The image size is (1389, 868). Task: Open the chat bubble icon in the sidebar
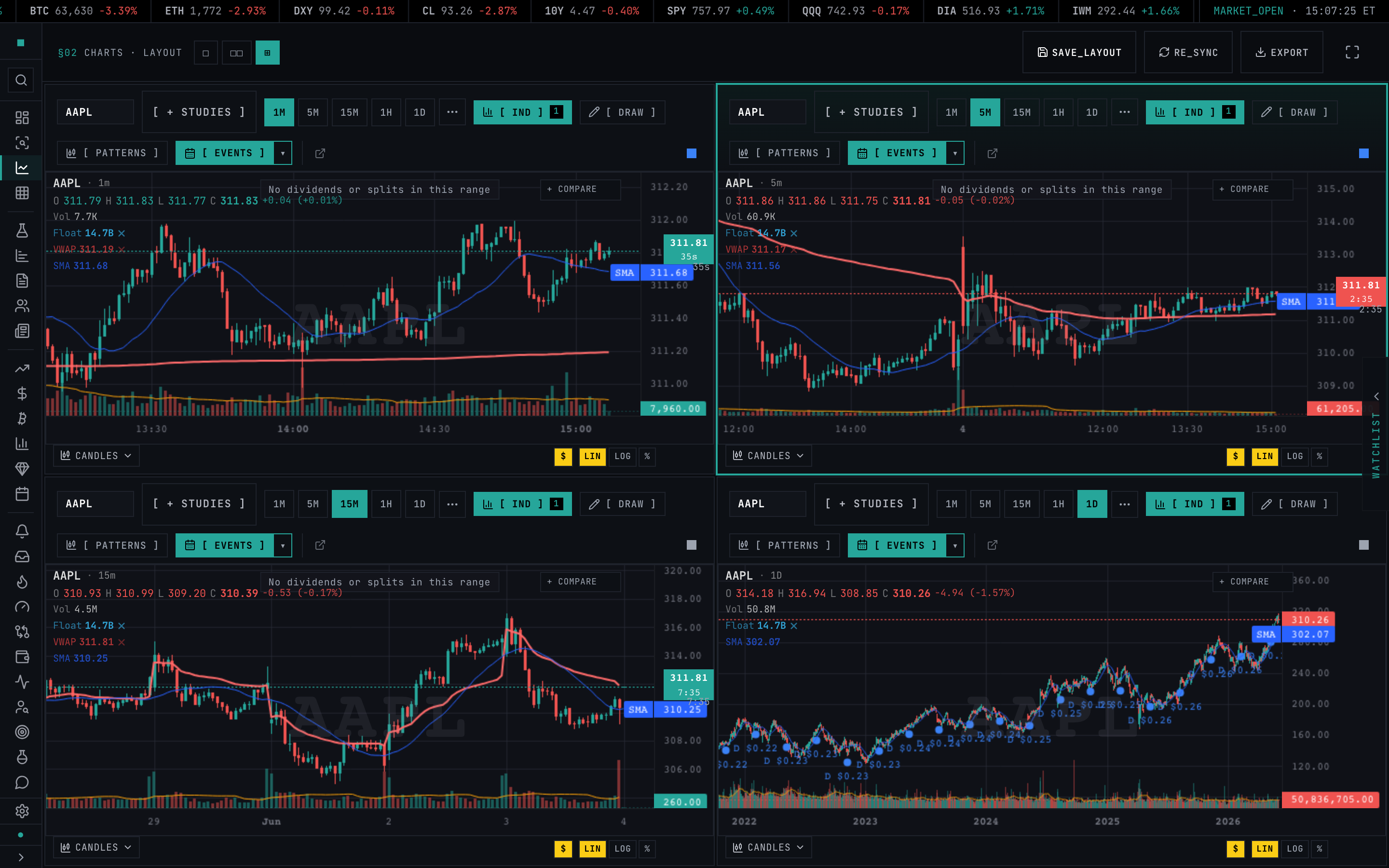coord(22,783)
